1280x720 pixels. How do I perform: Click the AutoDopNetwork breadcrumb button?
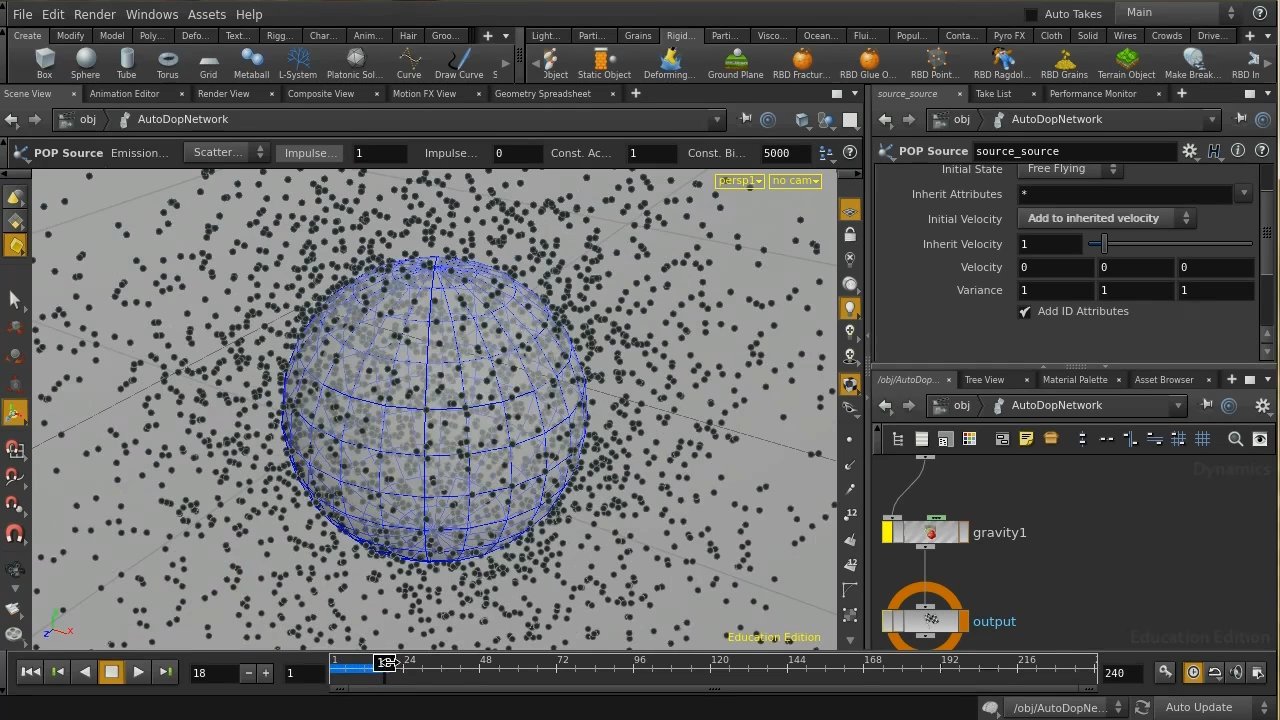182,119
